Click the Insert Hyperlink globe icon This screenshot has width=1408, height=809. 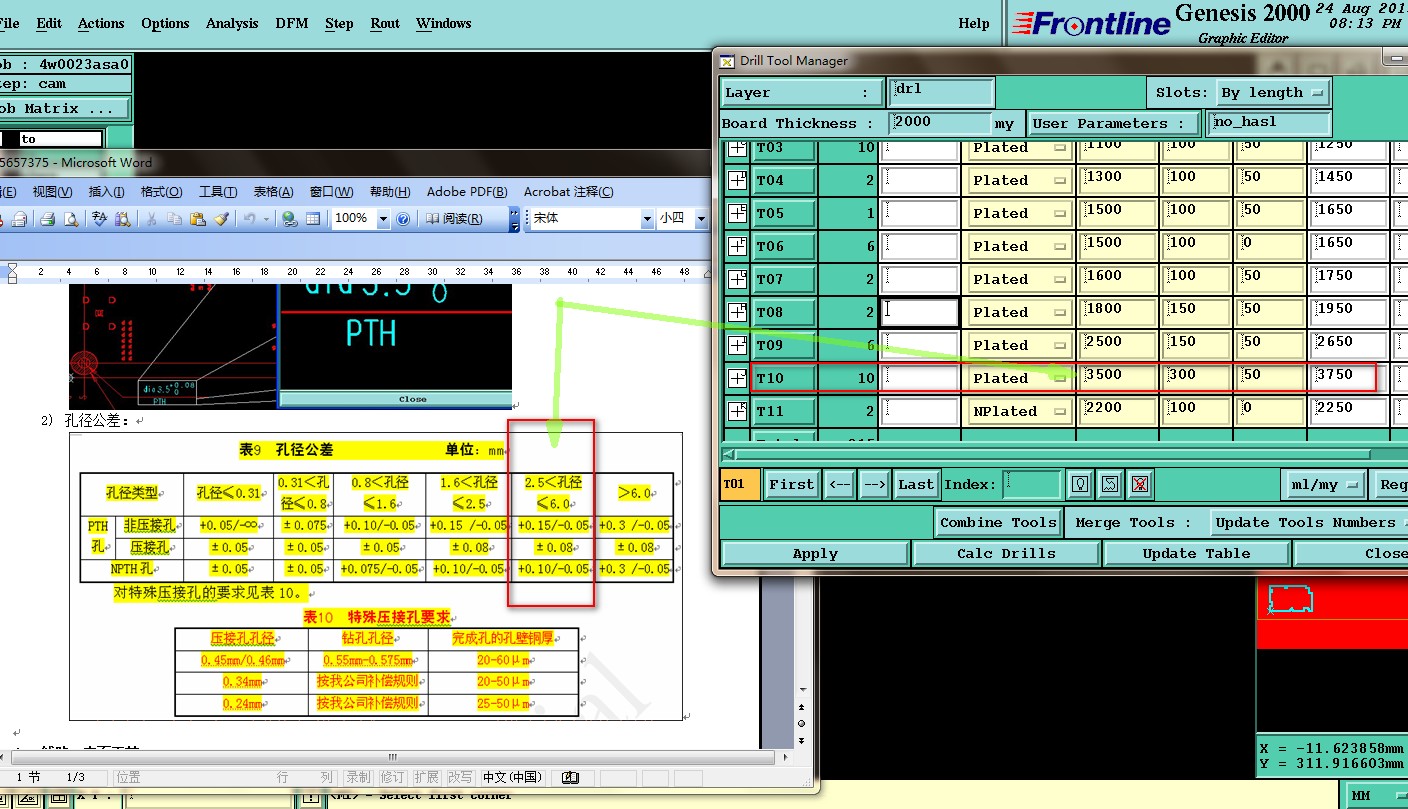(x=290, y=219)
